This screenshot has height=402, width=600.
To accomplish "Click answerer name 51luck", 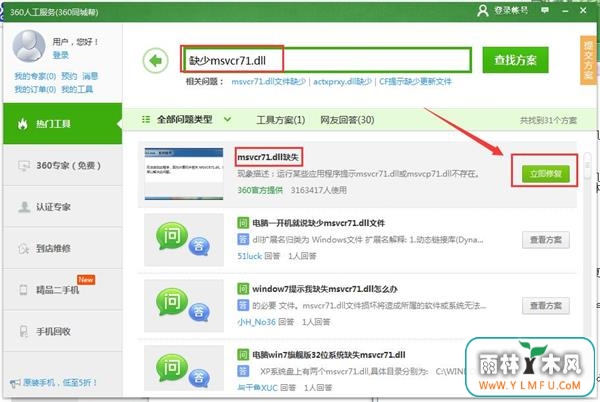I will [x=249, y=256].
